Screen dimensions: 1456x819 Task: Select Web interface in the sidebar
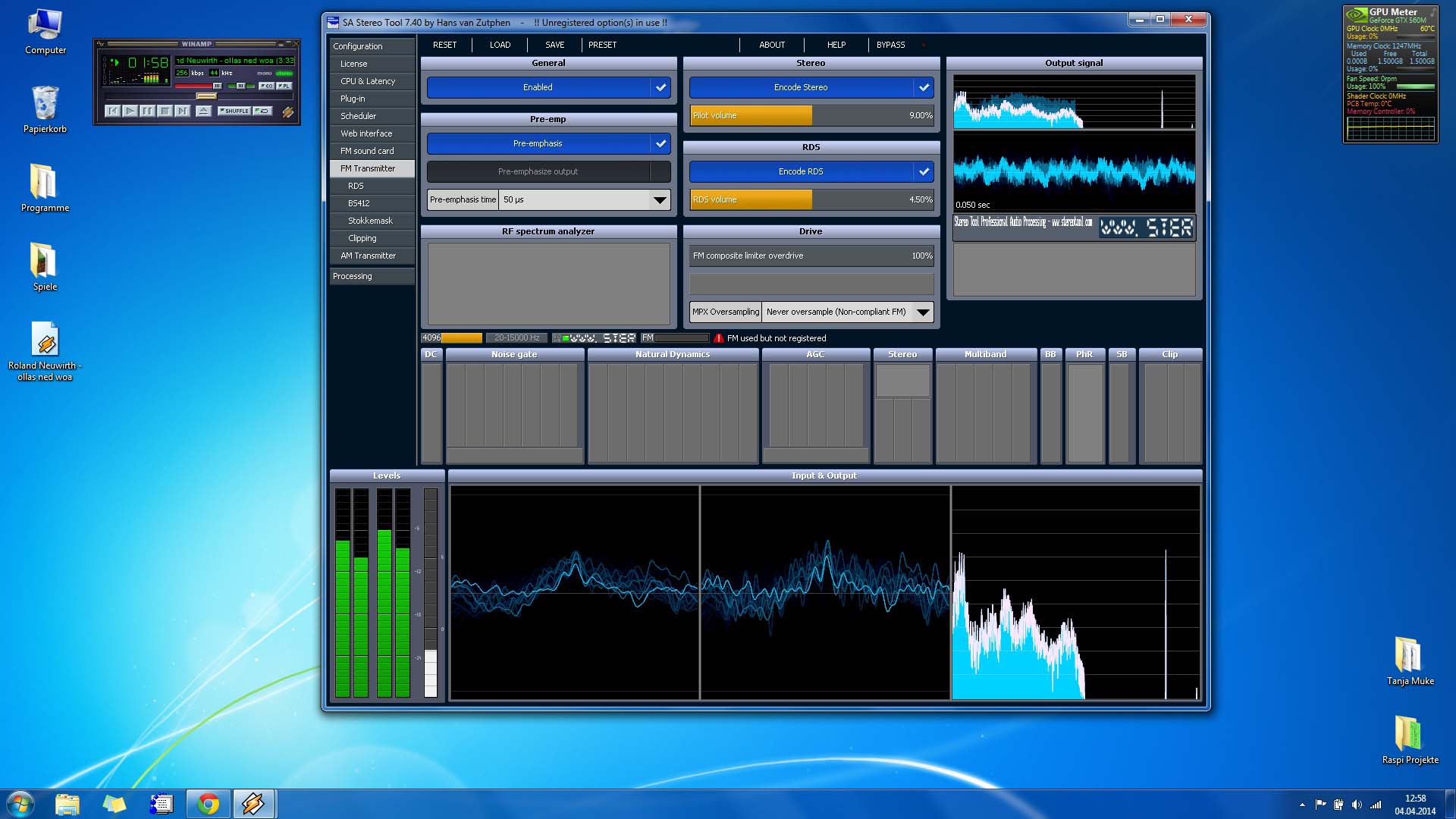click(x=372, y=133)
